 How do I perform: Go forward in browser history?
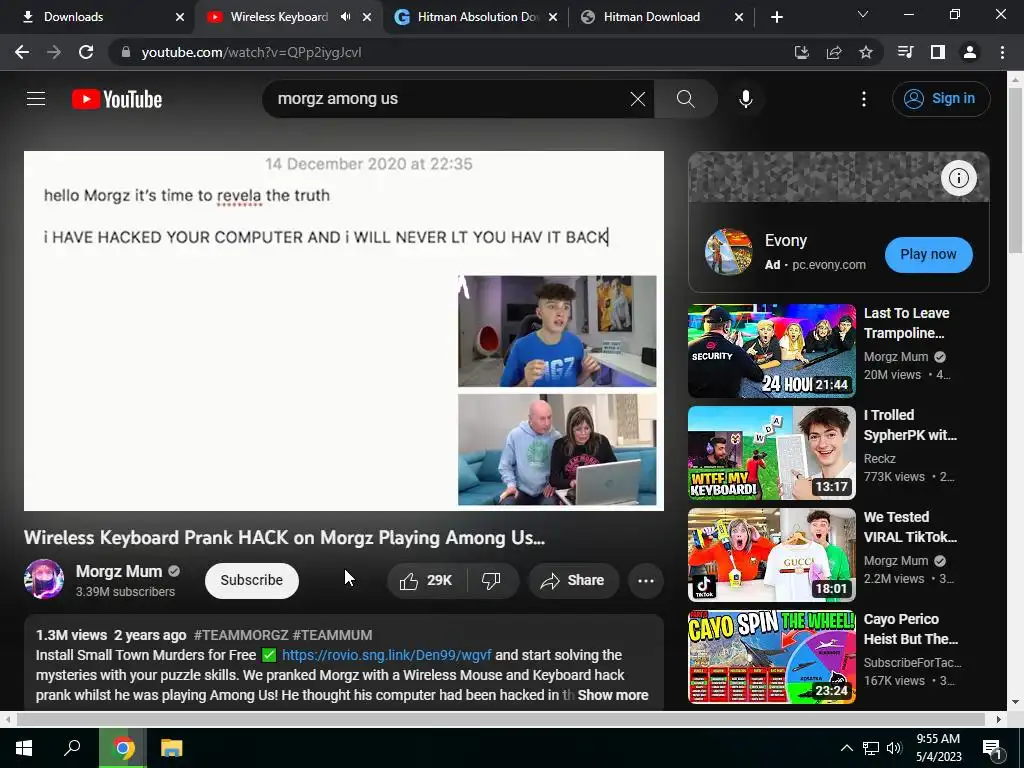coord(54,52)
